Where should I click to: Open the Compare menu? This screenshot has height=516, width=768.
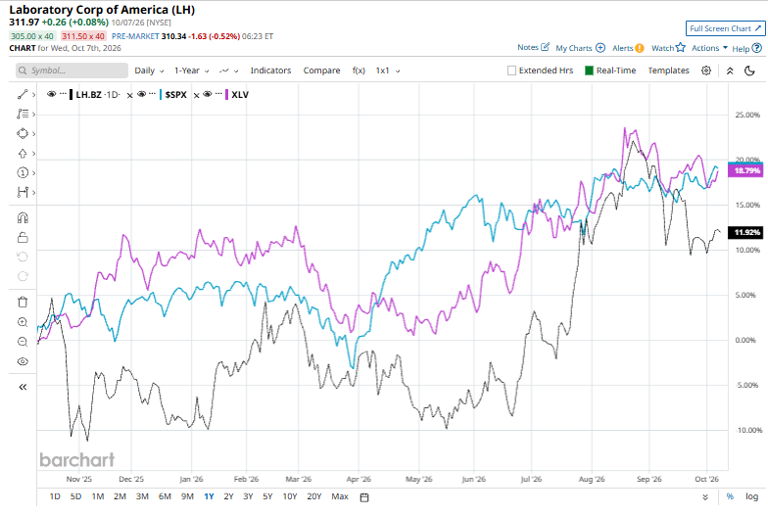321,70
